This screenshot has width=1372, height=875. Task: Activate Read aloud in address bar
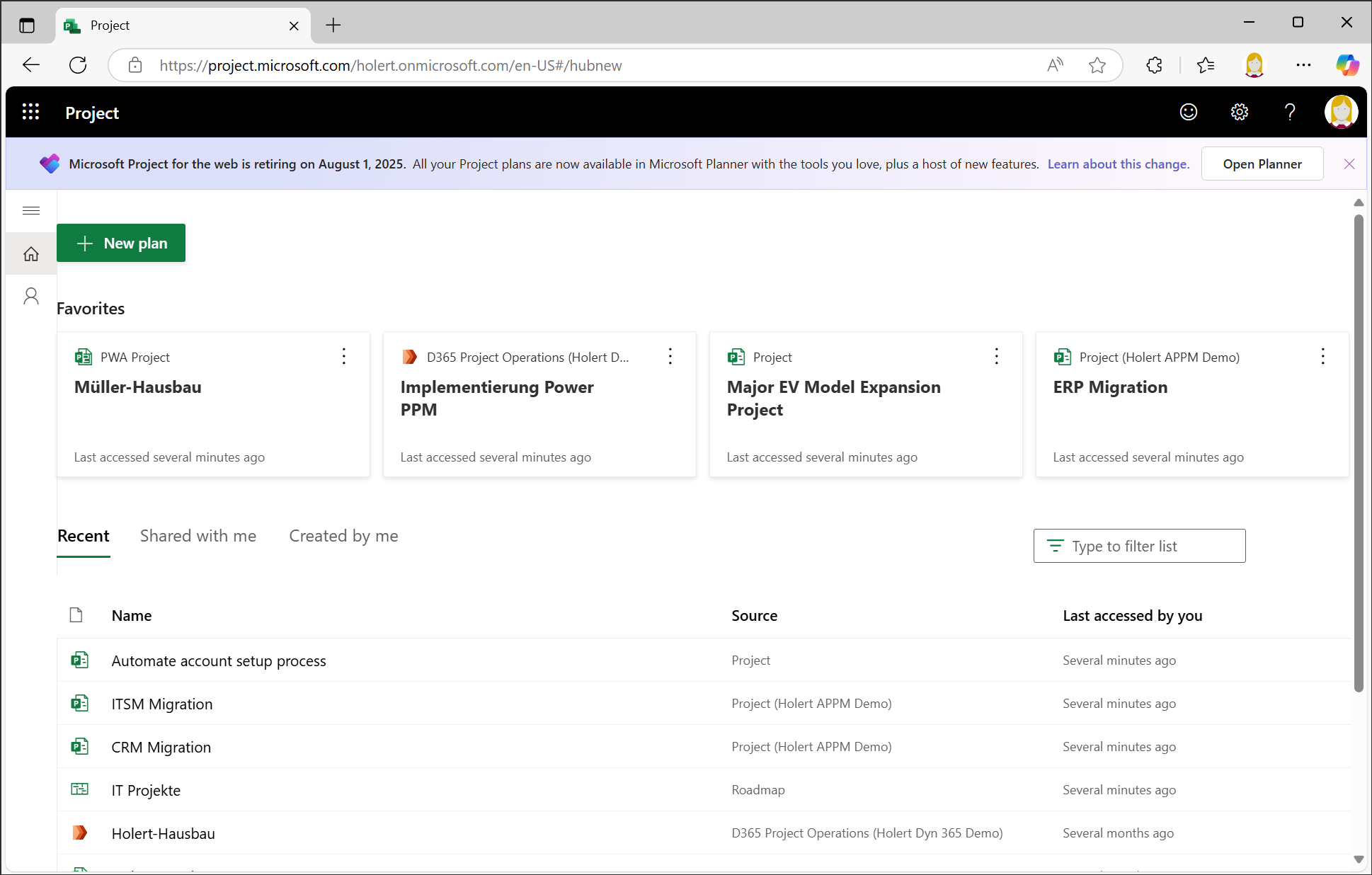[x=1055, y=65]
